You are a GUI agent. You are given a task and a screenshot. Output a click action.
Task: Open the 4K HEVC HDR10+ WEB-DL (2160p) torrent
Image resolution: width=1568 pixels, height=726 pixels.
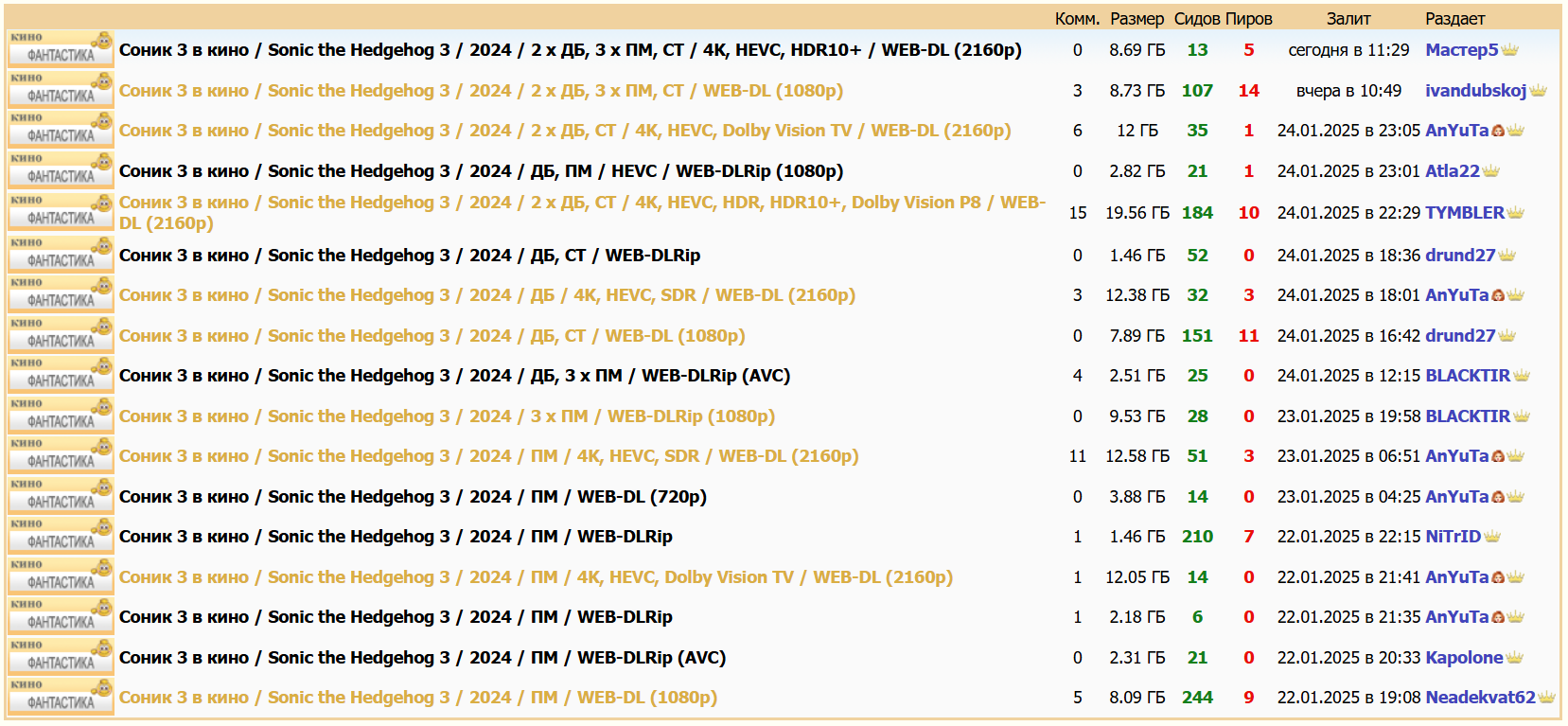(570, 49)
